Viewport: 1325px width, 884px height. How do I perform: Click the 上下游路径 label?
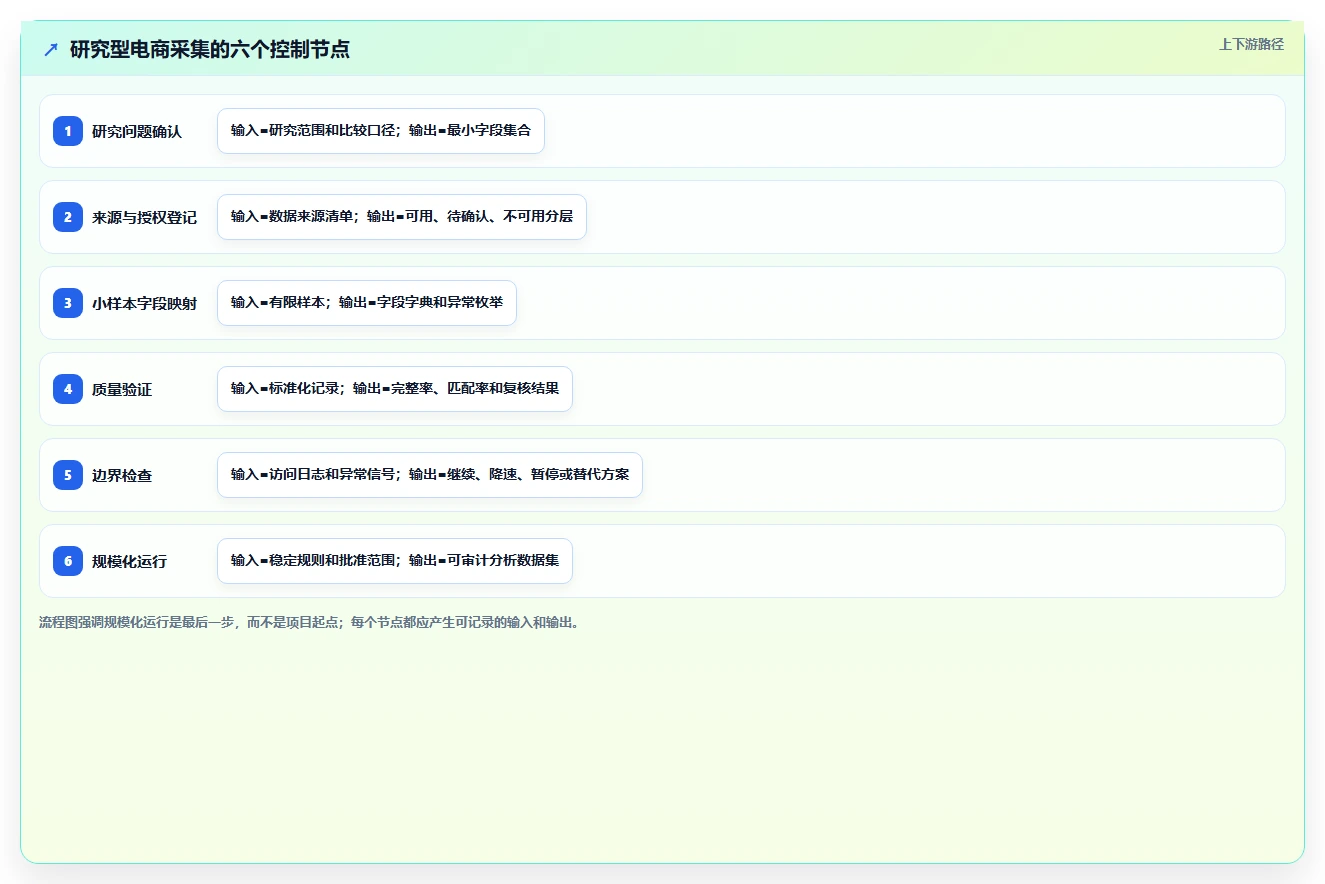1251,44
